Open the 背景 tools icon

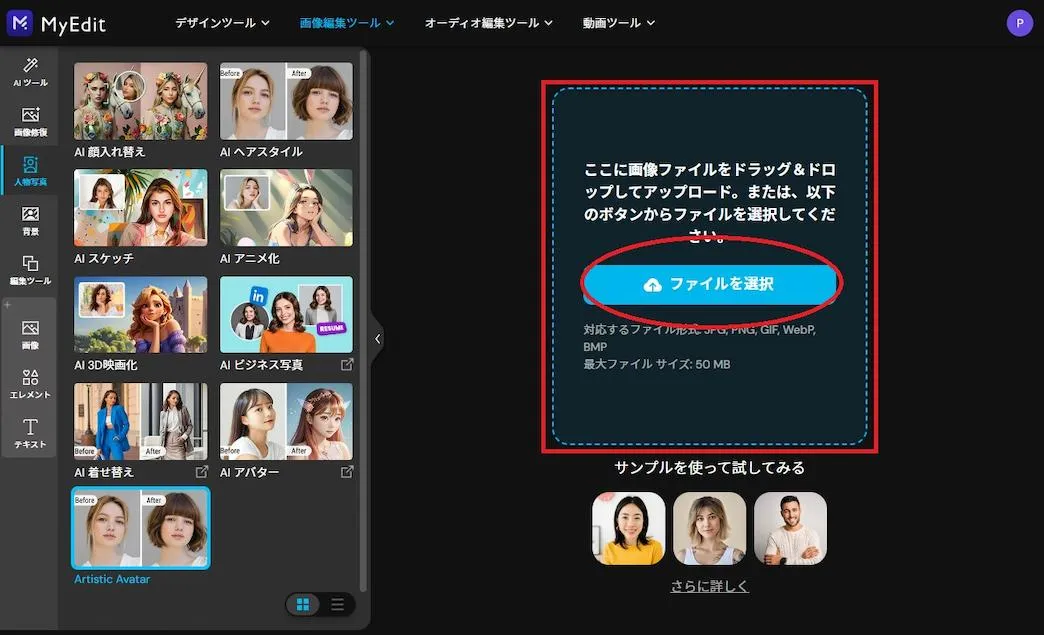coord(29,220)
